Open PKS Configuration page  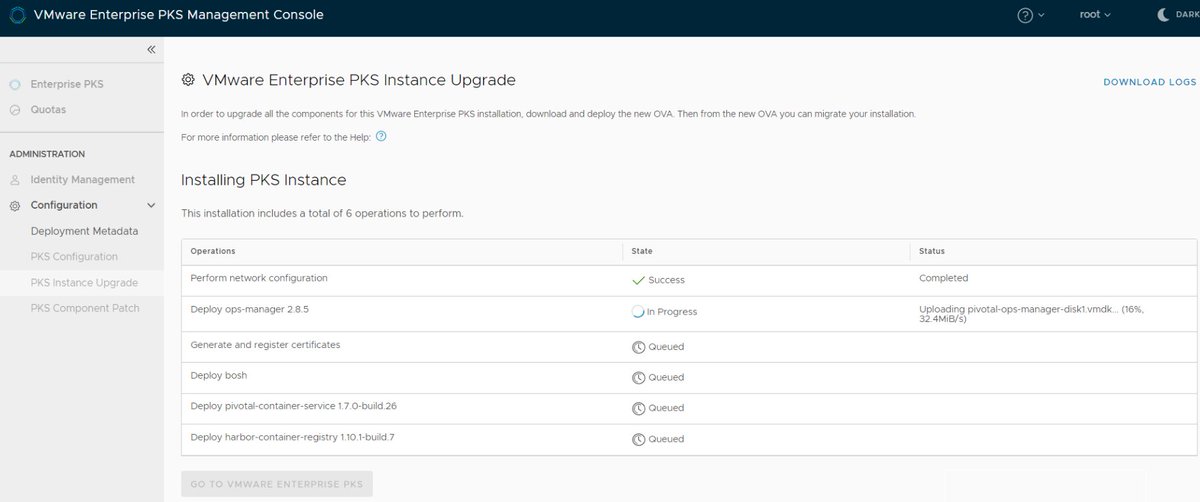(74, 257)
